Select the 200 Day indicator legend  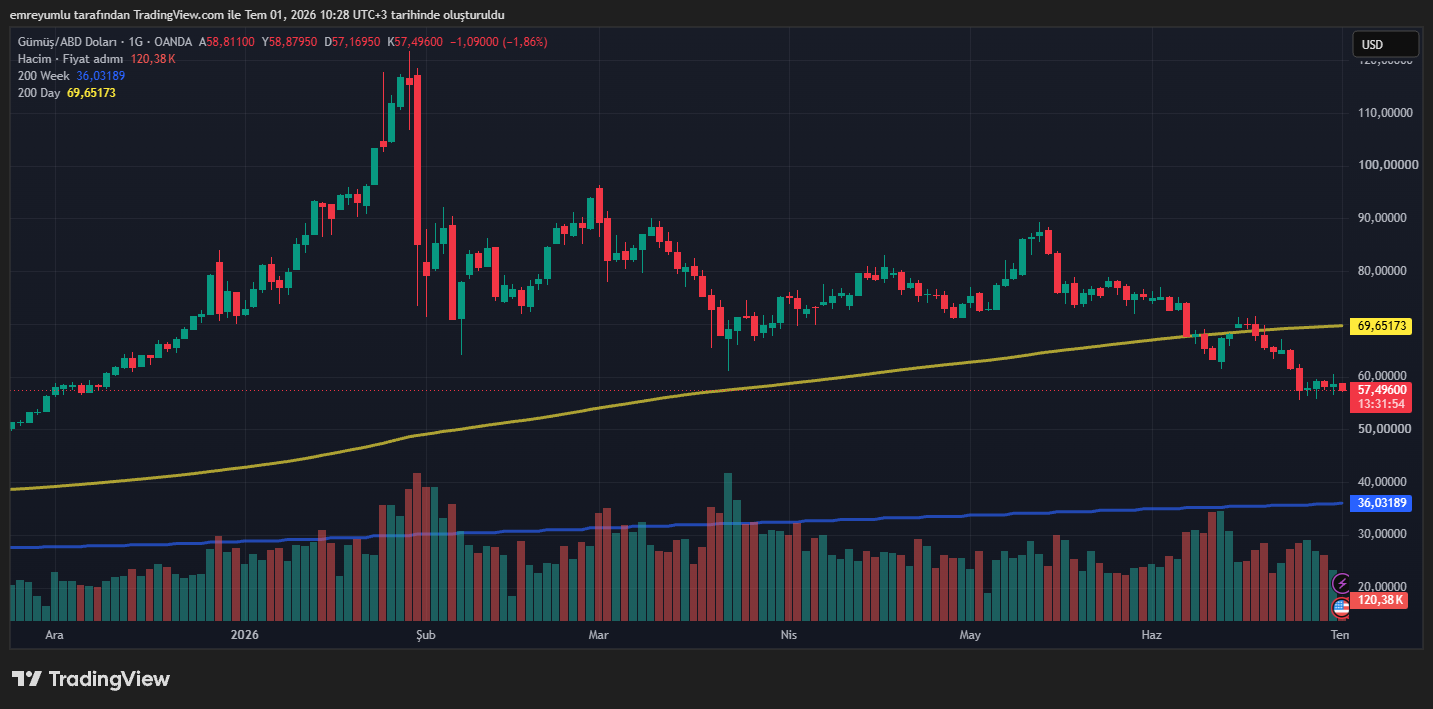(x=39, y=93)
